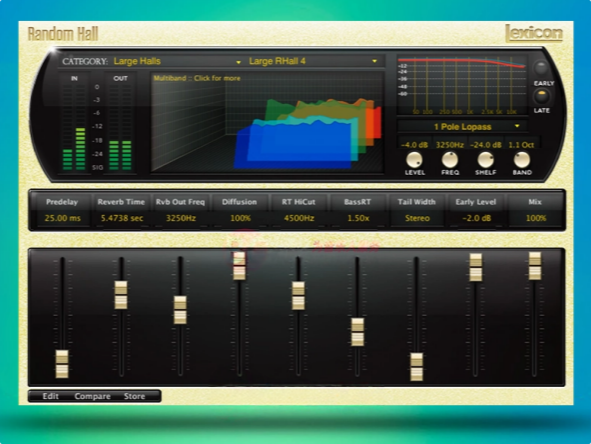Click the Compare button
The height and width of the screenshot is (444, 591).
click(92, 396)
